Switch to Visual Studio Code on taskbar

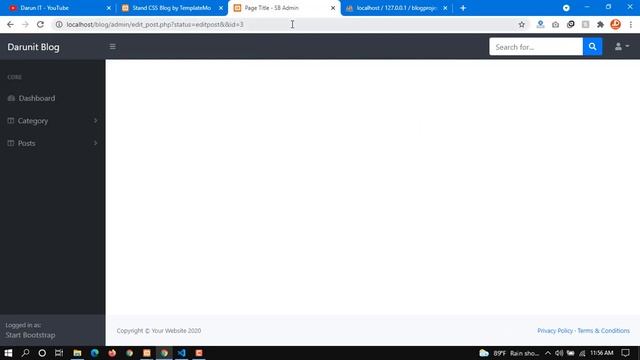pos(182,353)
